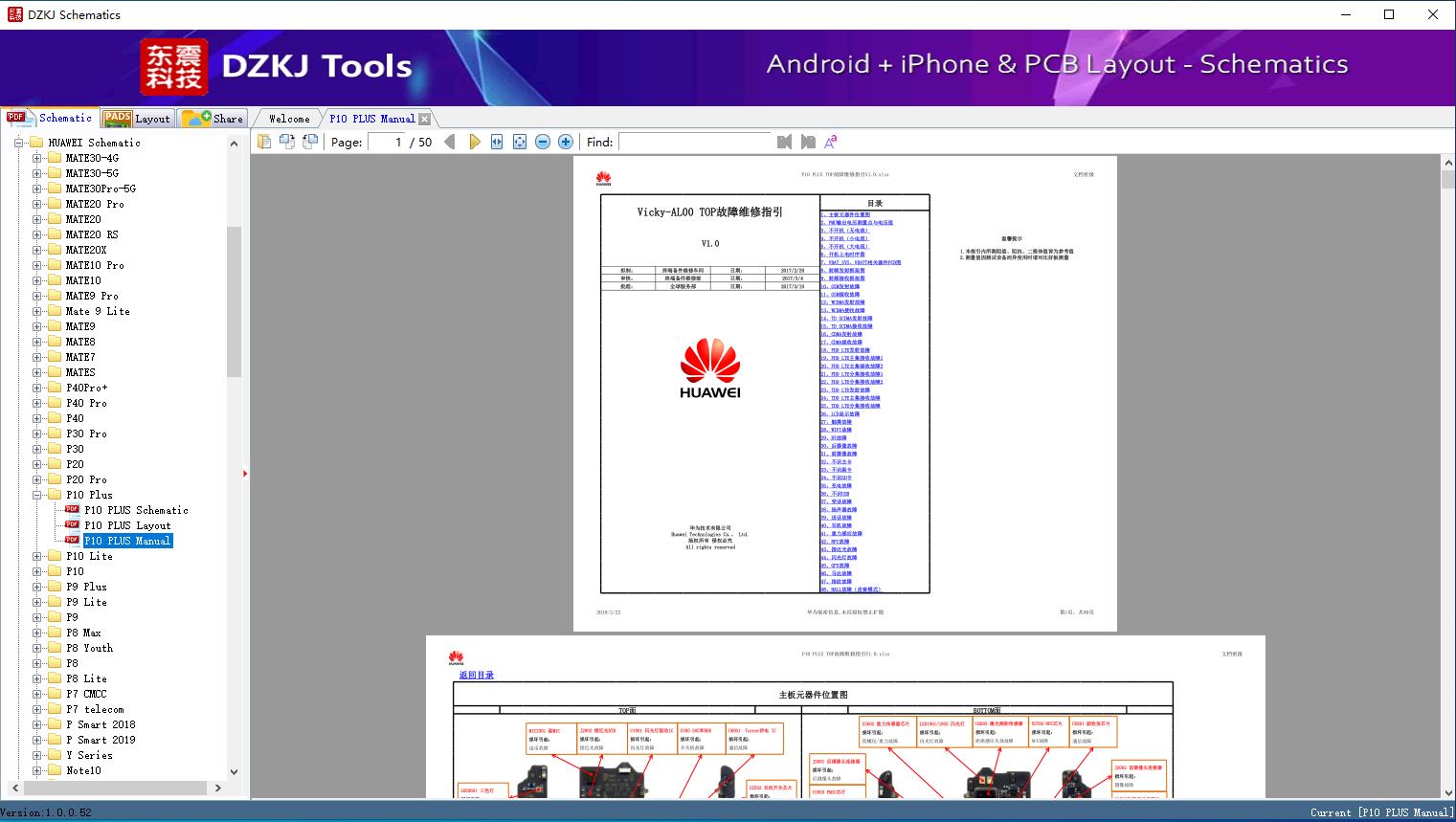Select the zoom out icon
Screen dimensions: 1456x822
(542, 141)
